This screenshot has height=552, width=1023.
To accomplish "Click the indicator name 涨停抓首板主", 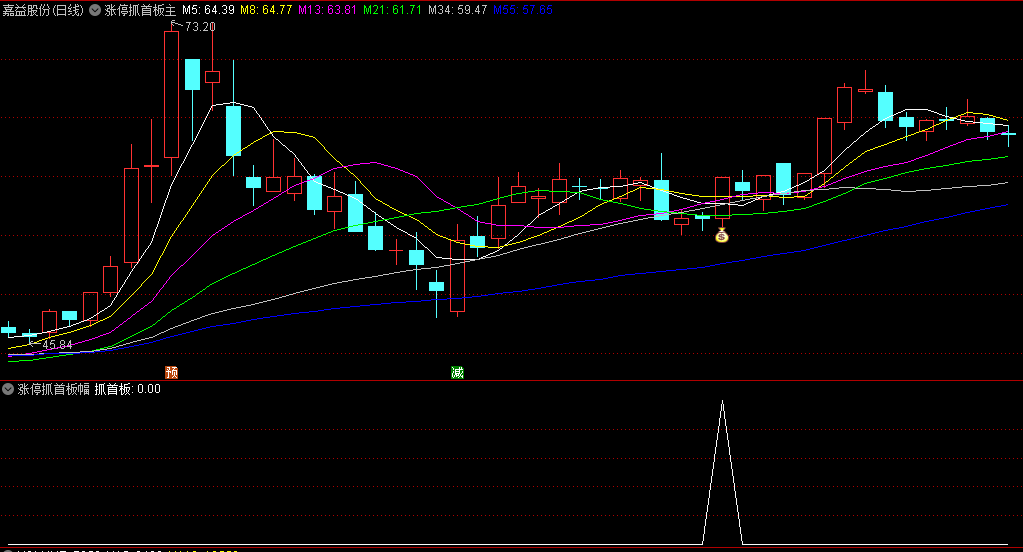I will point(140,10).
